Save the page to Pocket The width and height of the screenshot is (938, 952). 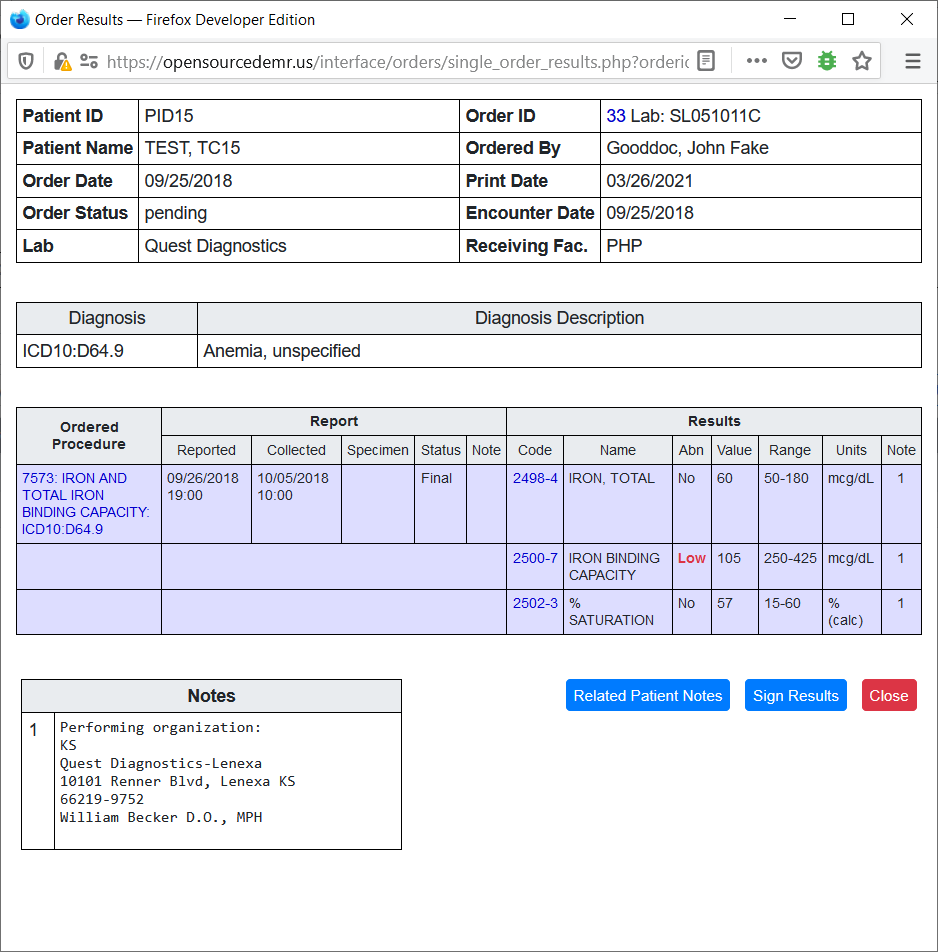click(792, 60)
